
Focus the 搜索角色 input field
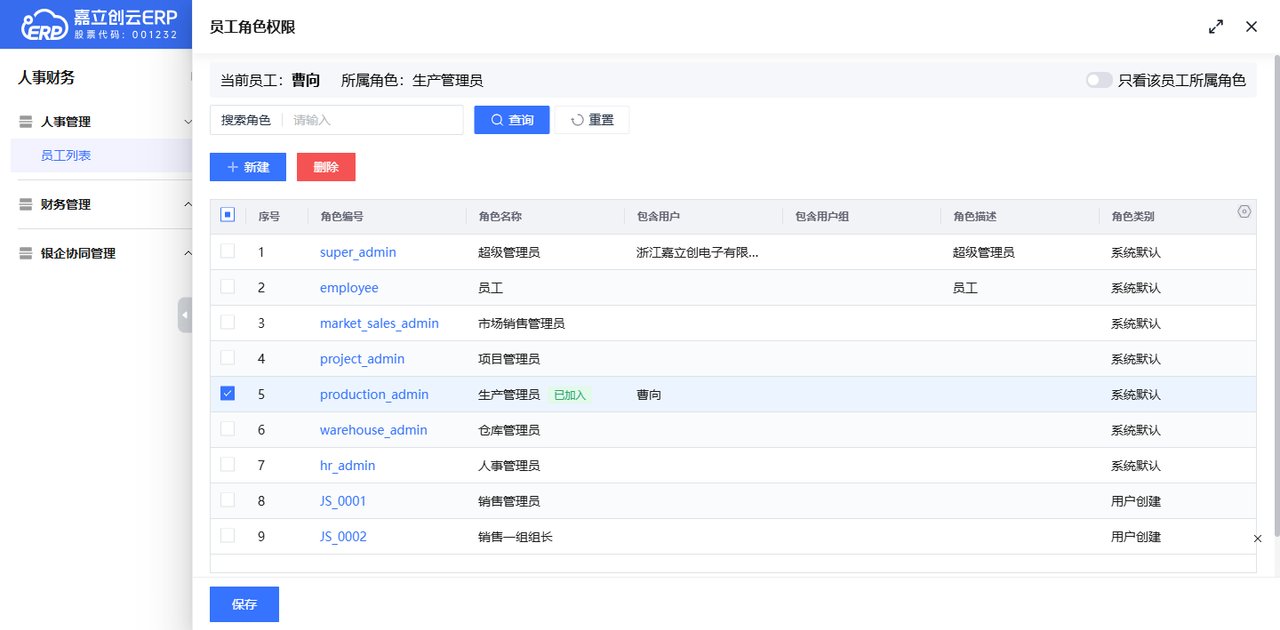point(373,120)
